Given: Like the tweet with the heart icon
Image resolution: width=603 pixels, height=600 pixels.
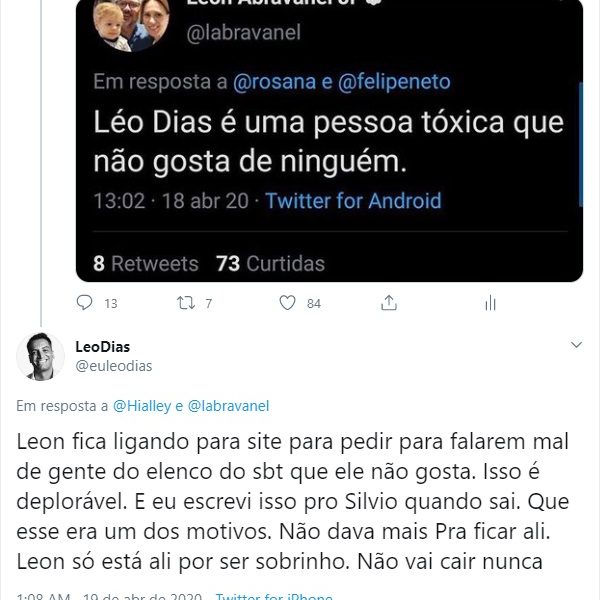Looking at the screenshot, I should (288, 303).
